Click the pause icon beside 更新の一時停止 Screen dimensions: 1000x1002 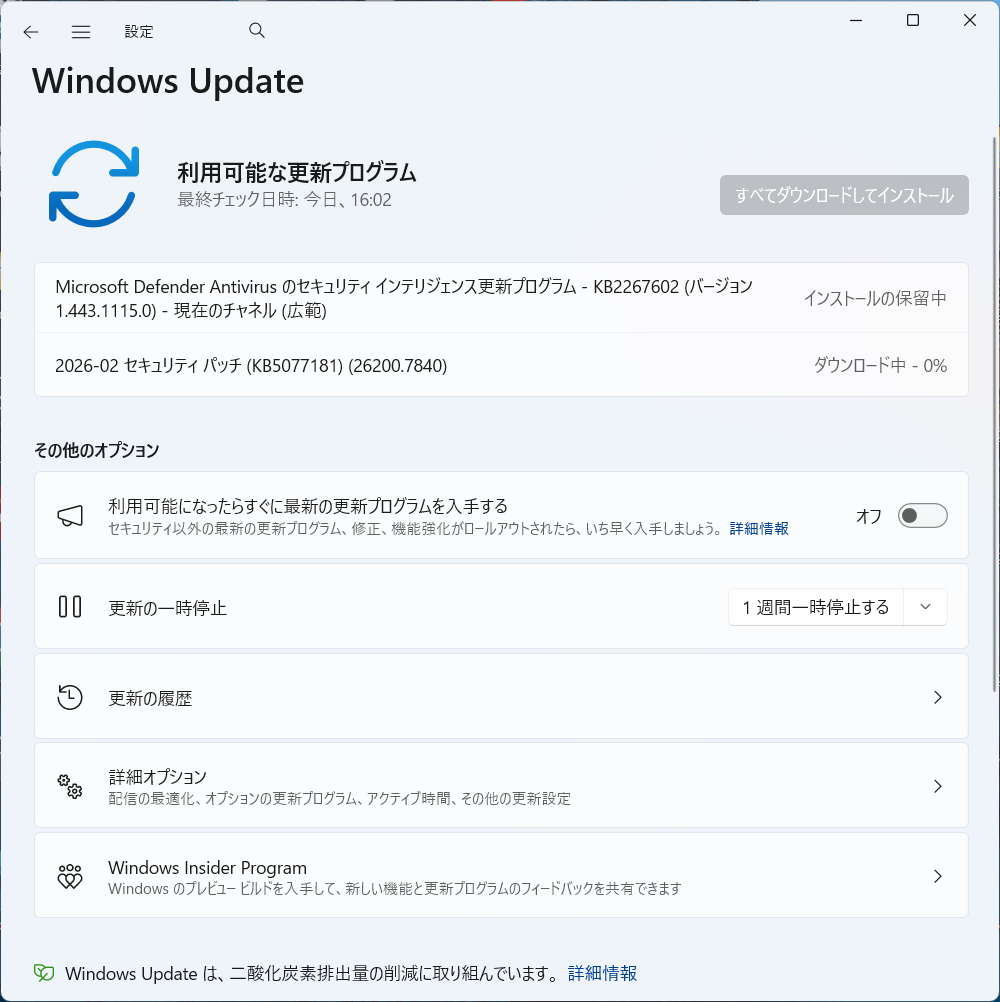(x=70, y=606)
